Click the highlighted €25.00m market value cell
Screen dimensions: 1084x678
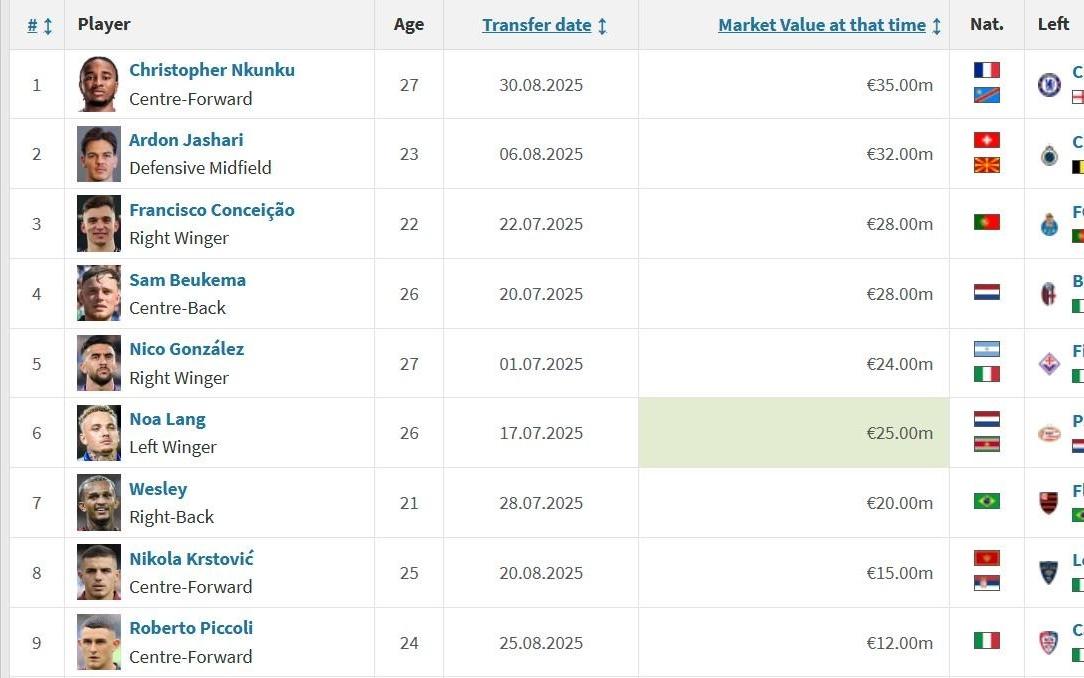pyautogui.click(x=793, y=433)
